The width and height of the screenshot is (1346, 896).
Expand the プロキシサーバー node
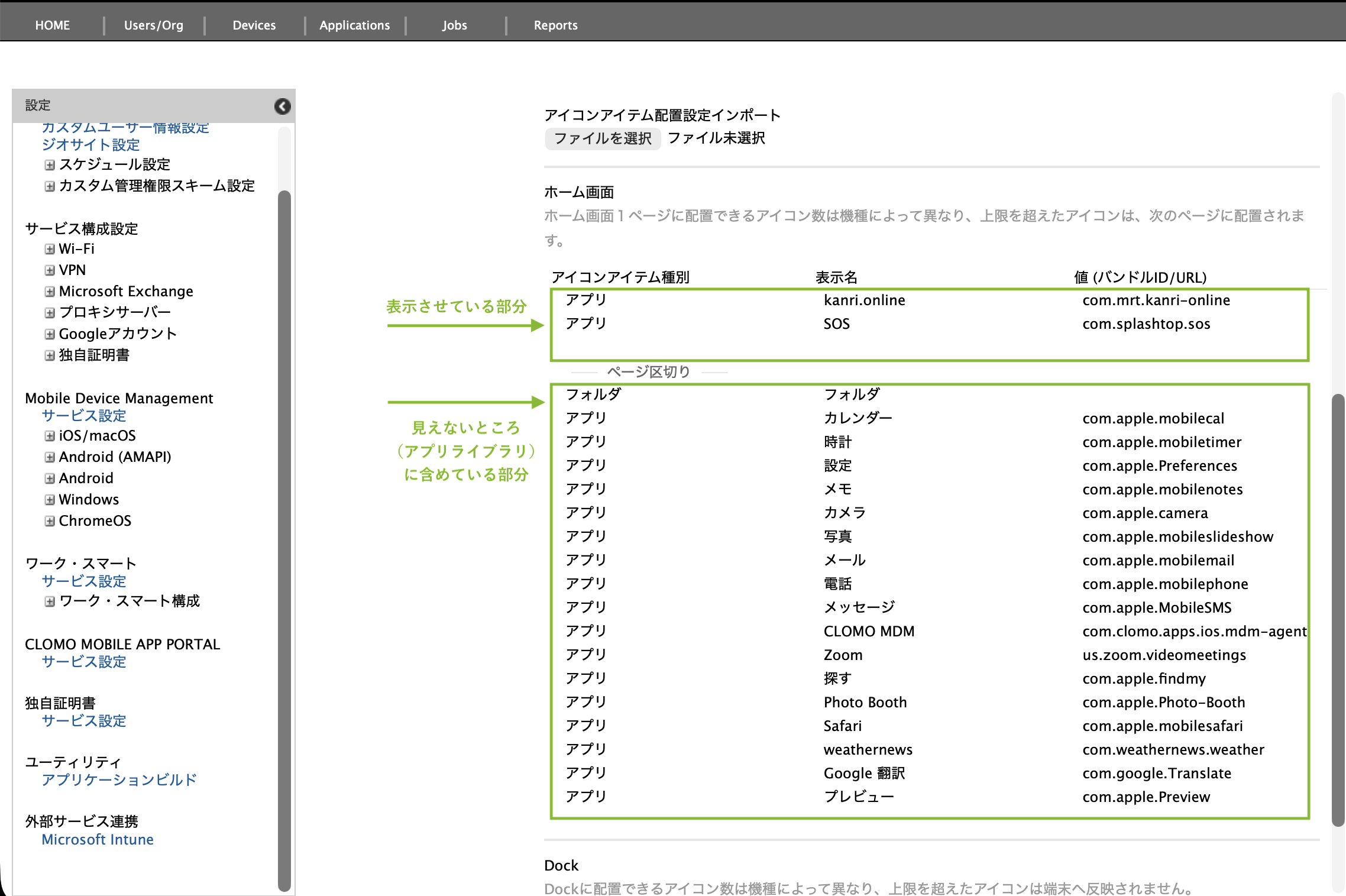50,312
